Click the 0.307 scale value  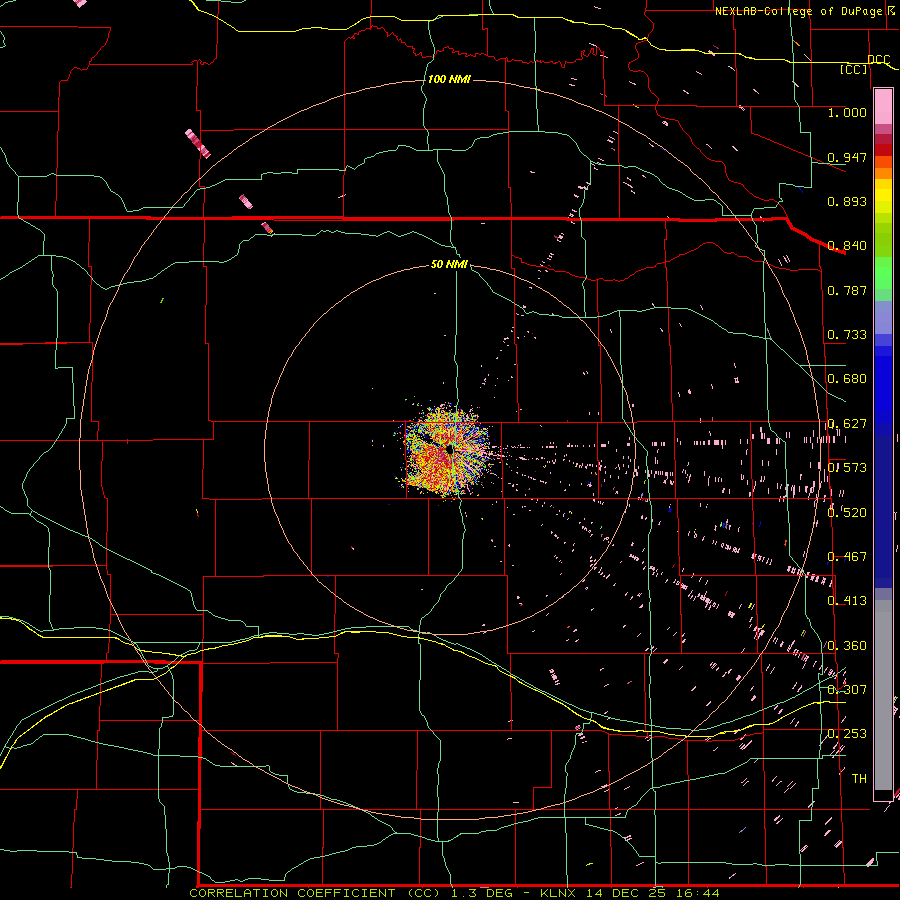coord(847,690)
